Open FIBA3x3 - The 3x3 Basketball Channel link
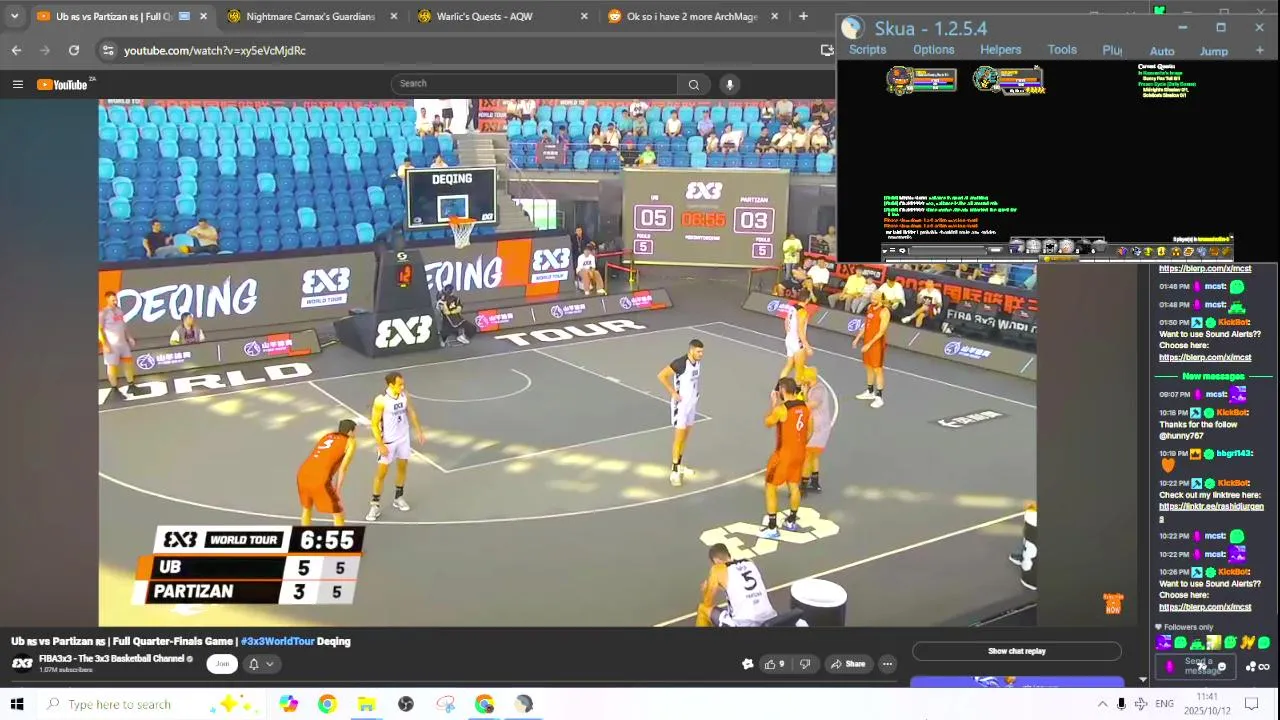 tap(112, 659)
